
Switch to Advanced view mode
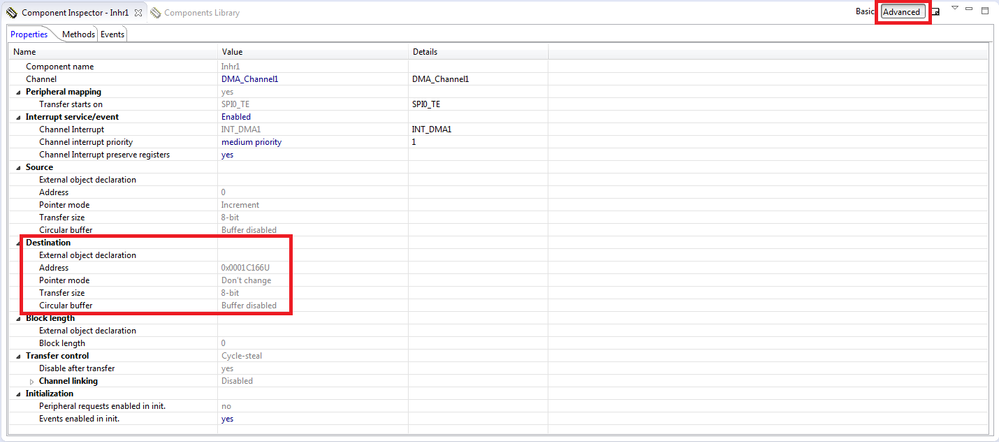[902, 12]
